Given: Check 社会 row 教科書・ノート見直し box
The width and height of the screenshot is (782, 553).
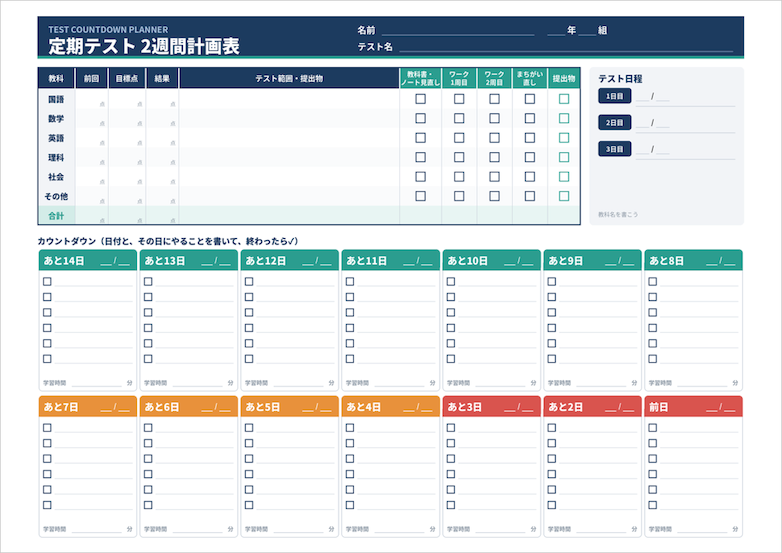Looking at the screenshot, I should [420, 177].
